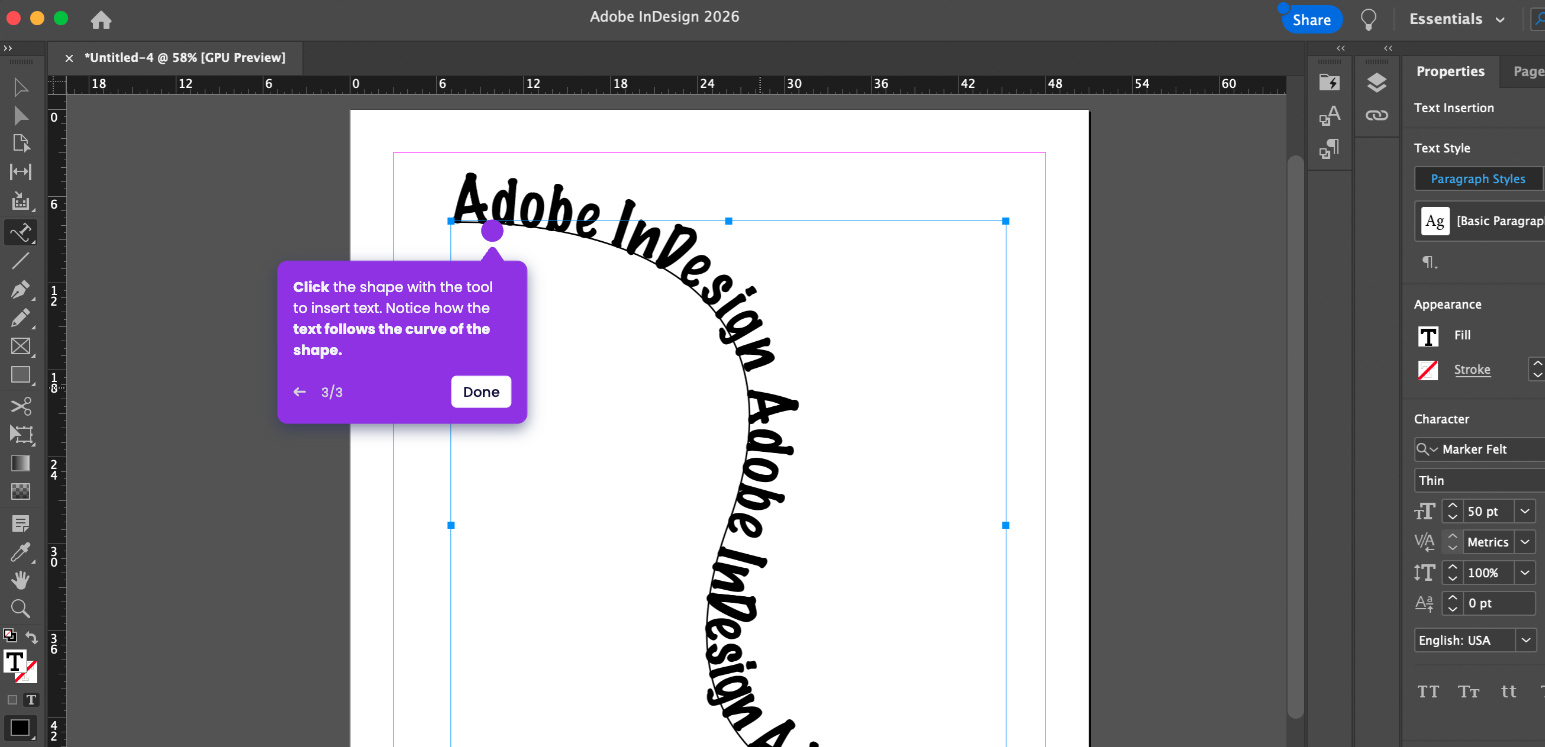Select the Gap tool

click(x=20, y=172)
